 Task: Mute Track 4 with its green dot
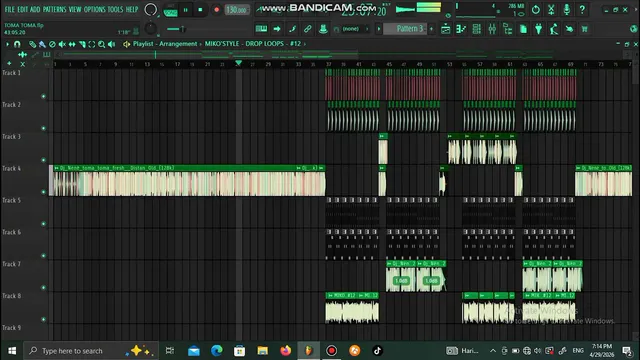44,192
